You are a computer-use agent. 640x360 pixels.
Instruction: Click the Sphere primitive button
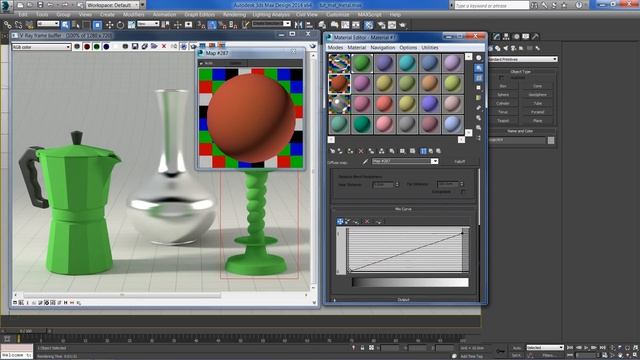503,95
